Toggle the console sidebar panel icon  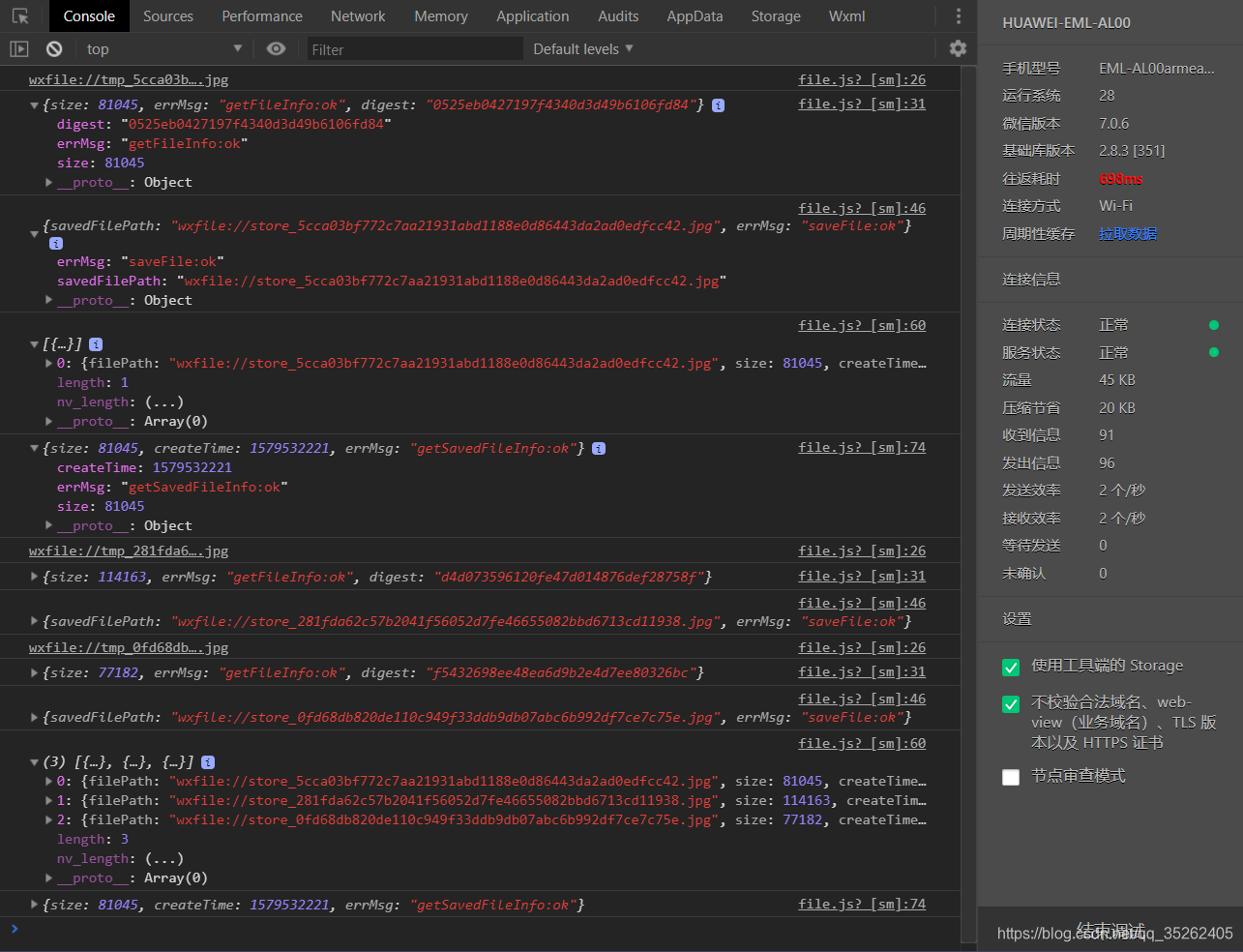pos(19,48)
